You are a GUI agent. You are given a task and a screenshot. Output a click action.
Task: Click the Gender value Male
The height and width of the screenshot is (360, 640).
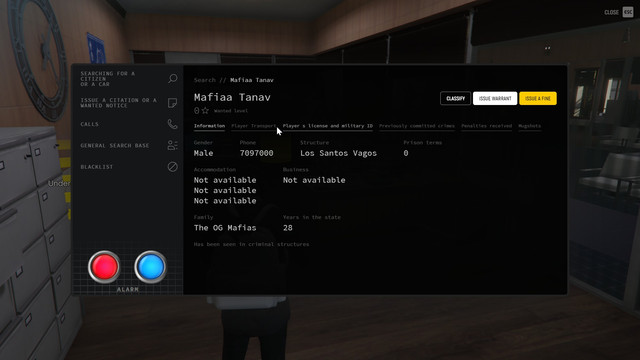[x=203, y=153]
